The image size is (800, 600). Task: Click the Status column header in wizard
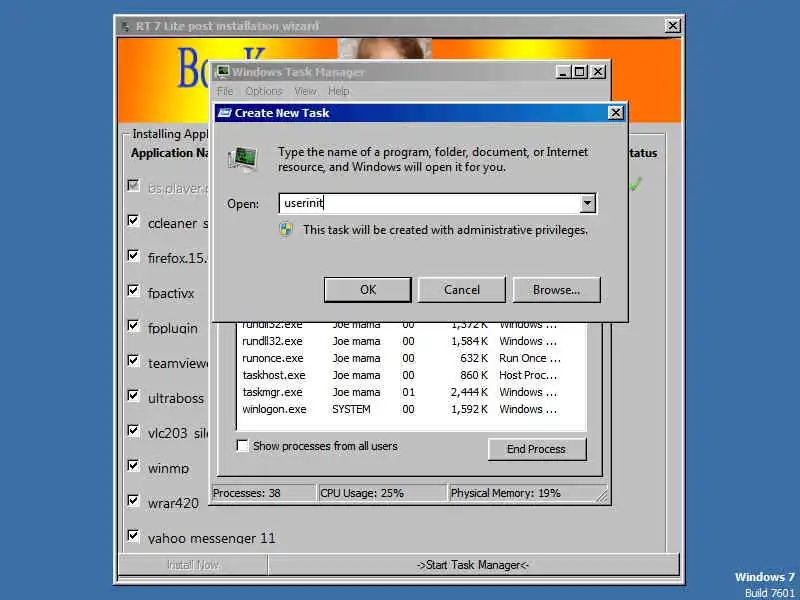coord(643,153)
